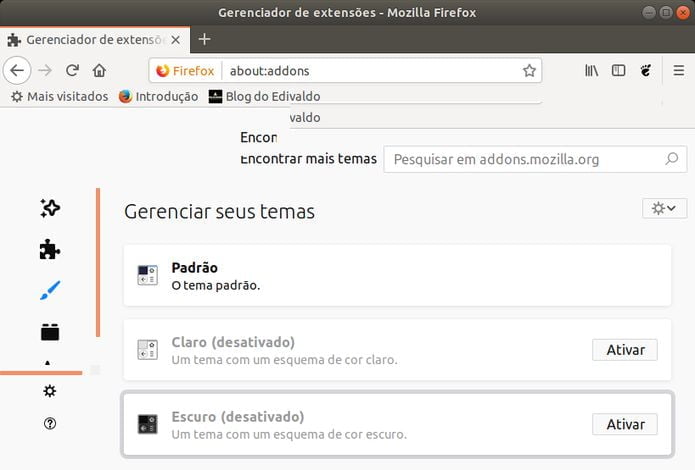Image resolution: width=695 pixels, height=470 pixels.
Task: Select the Gerenciador de extensões tab
Action: (x=95, y=40)
